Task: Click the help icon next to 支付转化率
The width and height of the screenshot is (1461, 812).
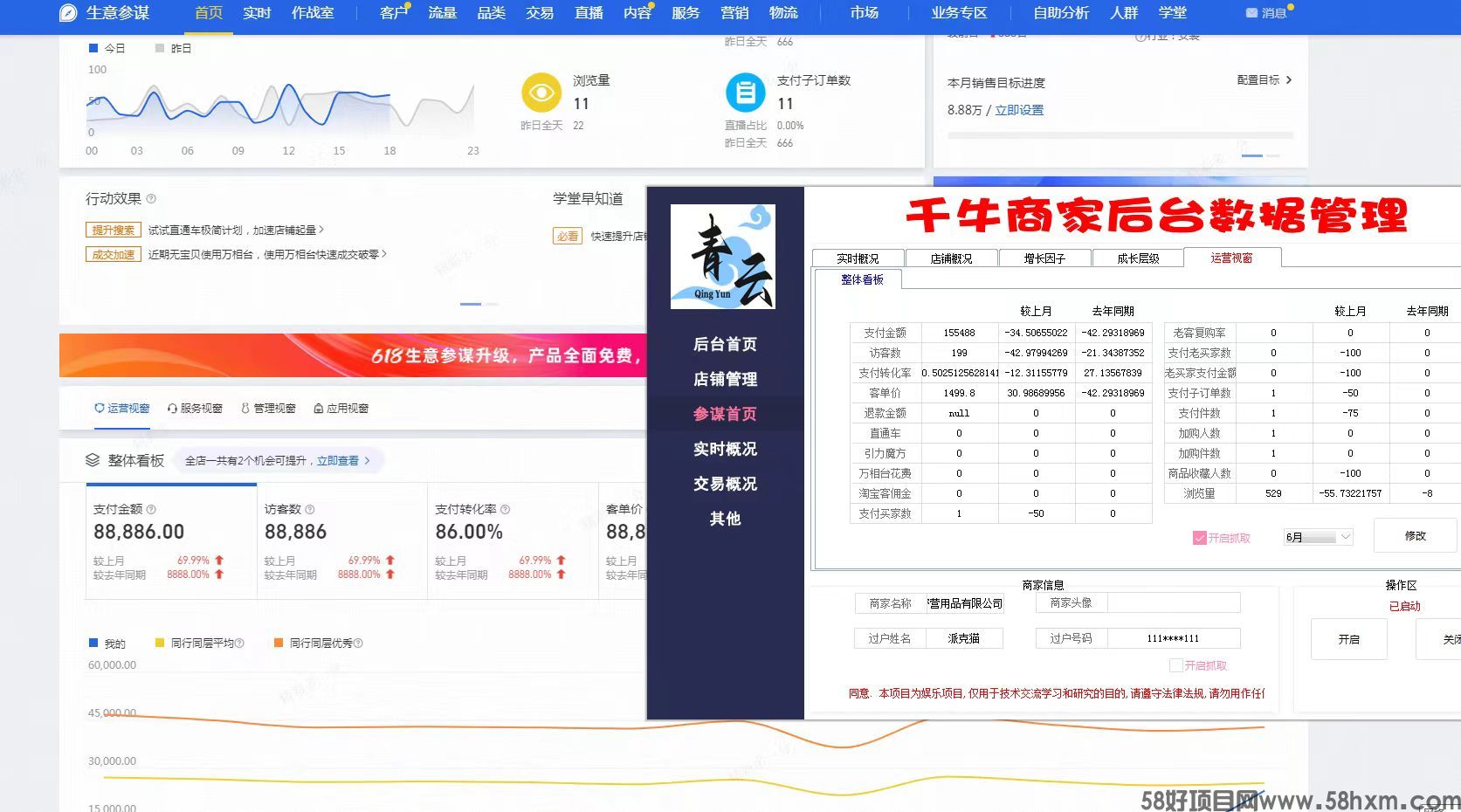Action: pyautogui.click(x=505, y=509)
